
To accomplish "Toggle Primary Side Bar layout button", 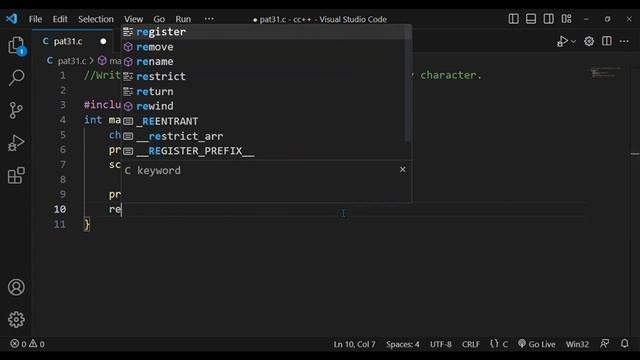I will (513, 19).
